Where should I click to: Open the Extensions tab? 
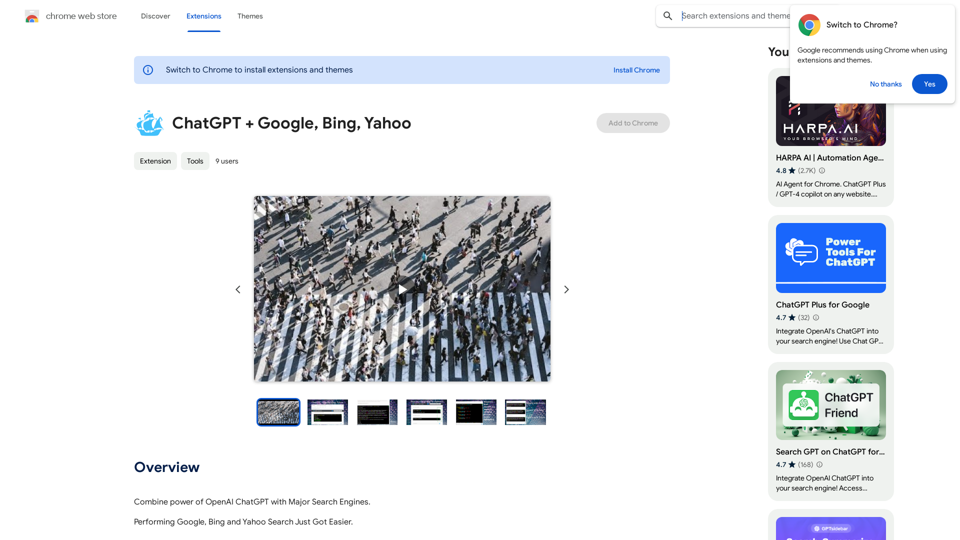204,16
